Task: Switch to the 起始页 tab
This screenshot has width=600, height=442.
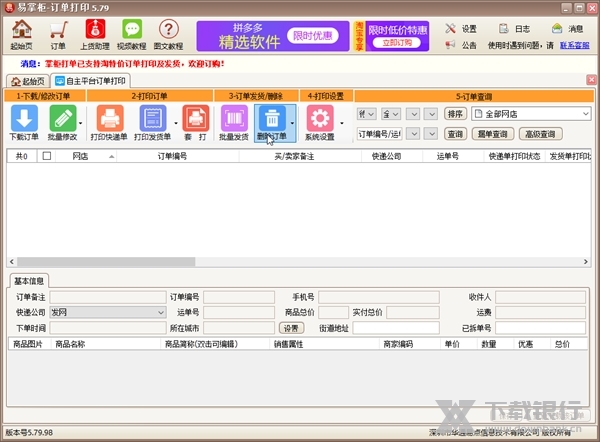Action: [x=28, y=81]
